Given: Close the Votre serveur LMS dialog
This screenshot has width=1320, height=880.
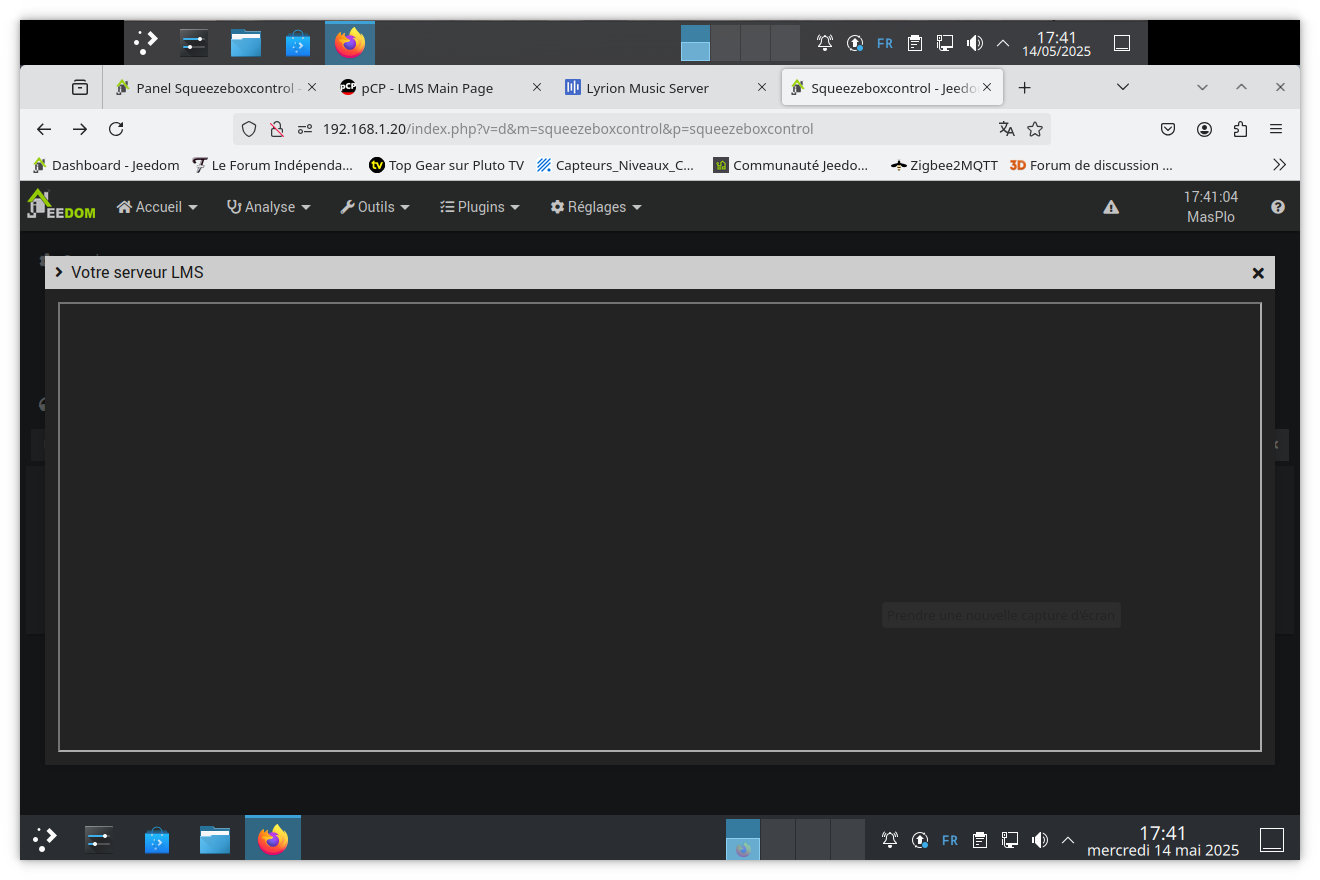Looking at the screenshot, I should (1258, 273).
